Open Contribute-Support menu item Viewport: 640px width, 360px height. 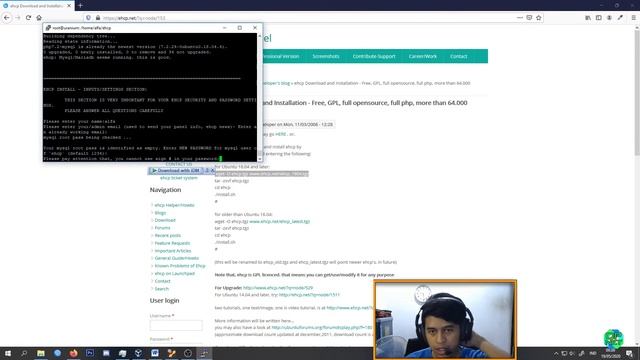374,56
